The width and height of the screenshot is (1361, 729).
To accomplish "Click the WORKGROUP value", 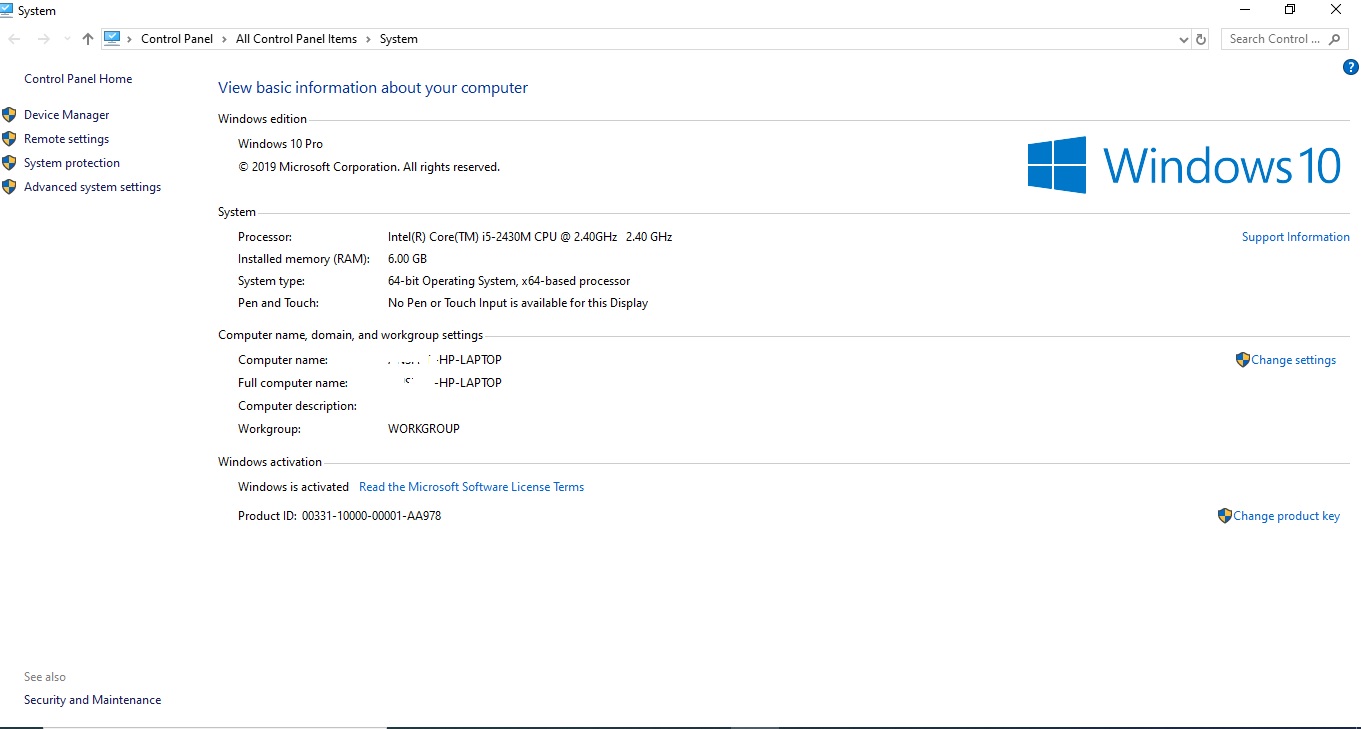I will tap(424, 429).
